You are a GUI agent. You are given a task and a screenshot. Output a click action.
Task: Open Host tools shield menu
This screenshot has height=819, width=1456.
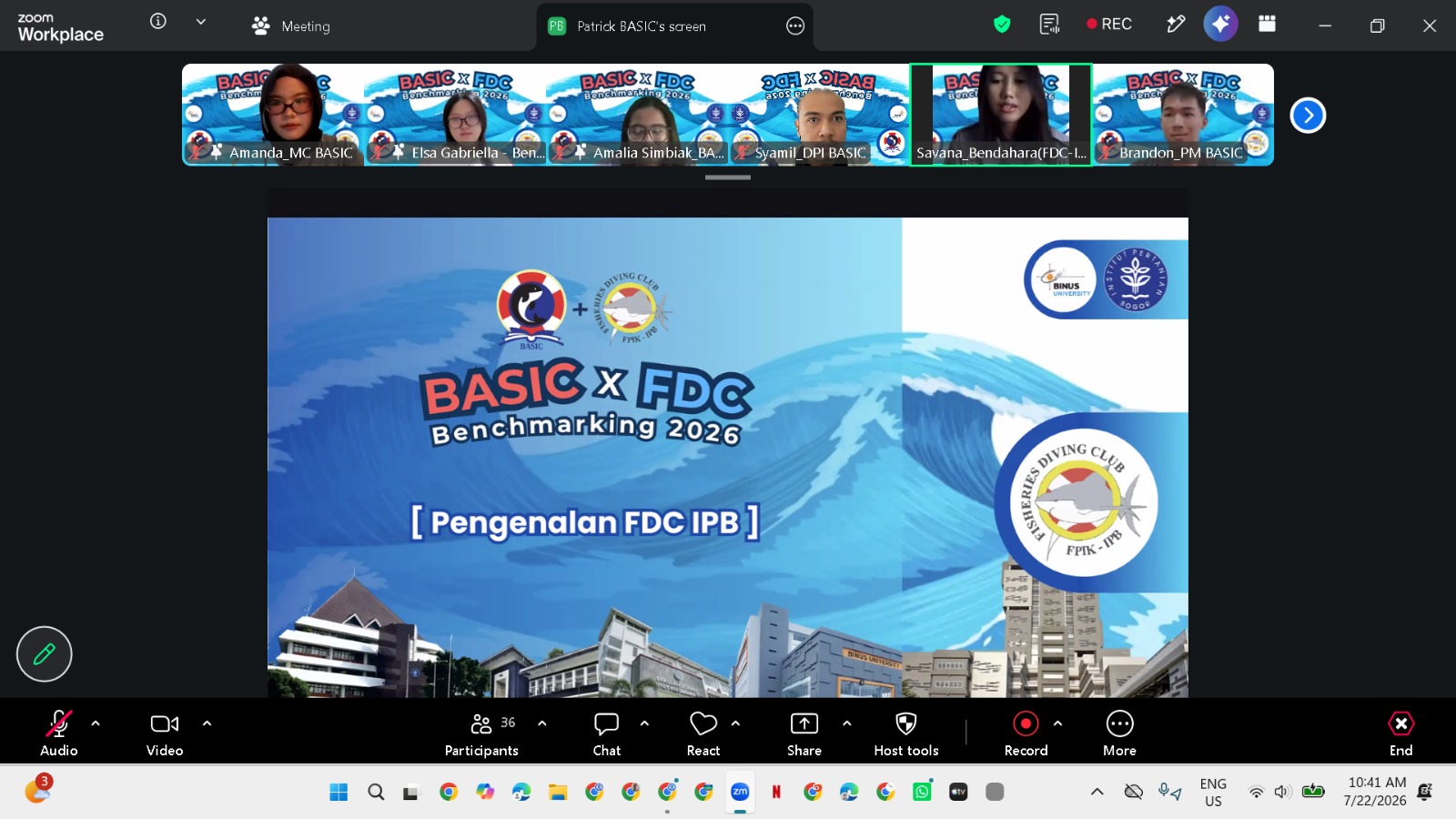point(906,733)
